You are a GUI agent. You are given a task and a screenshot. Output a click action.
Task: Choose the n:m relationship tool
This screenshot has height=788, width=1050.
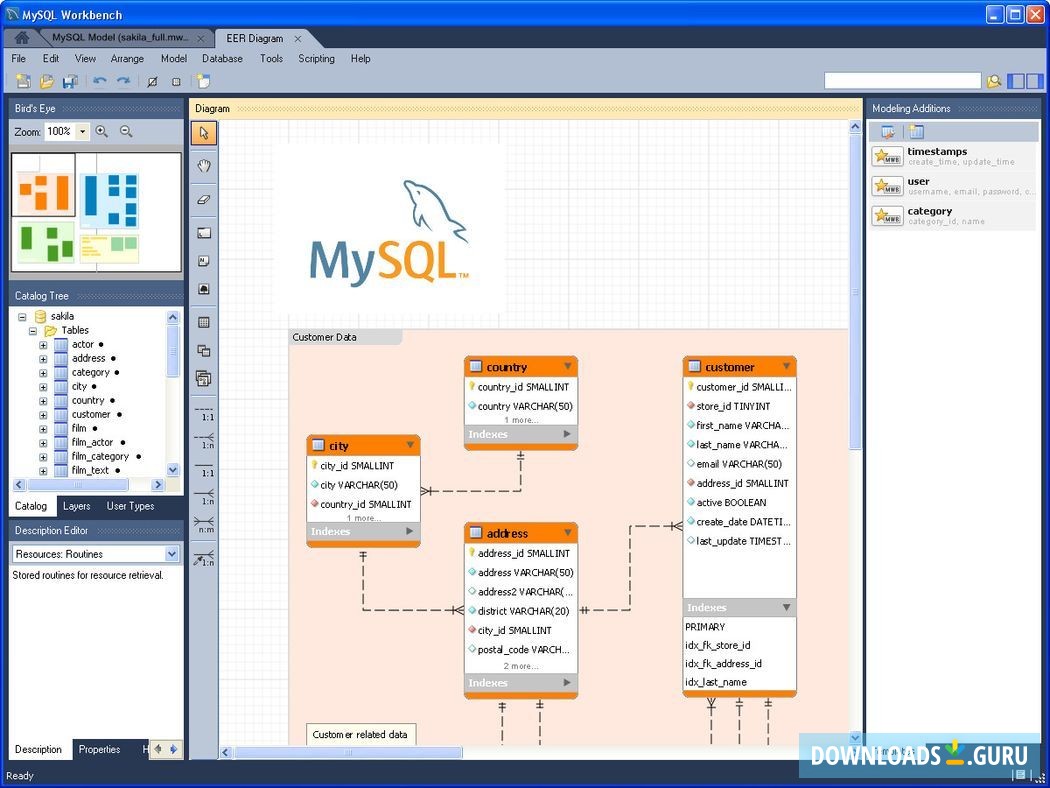pyautogui.click(x=204, y=525)
